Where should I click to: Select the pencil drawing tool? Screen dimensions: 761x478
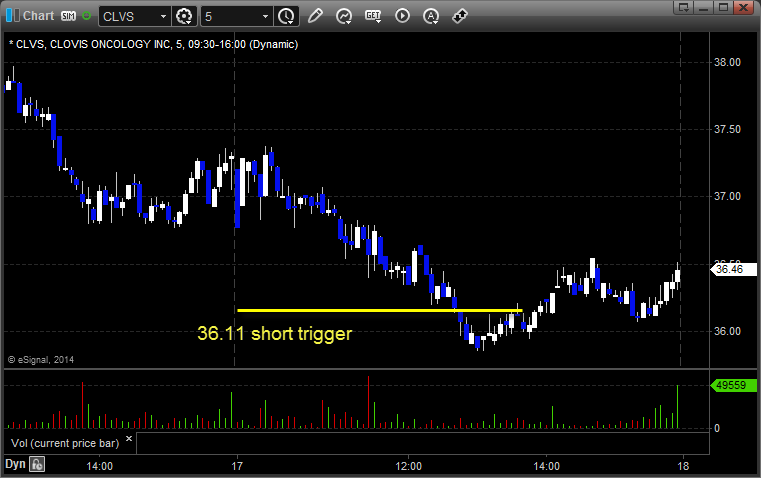[x=315, y=16]
